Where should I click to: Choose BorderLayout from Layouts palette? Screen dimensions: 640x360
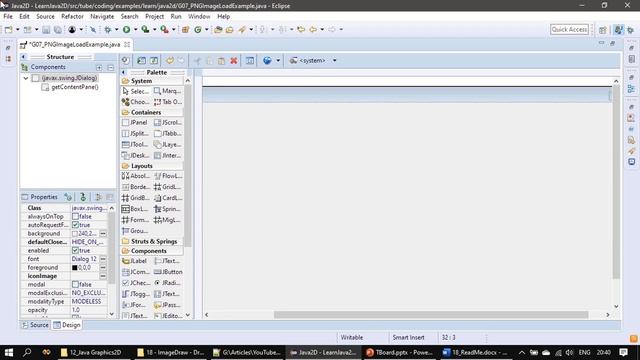click(136, 187)
